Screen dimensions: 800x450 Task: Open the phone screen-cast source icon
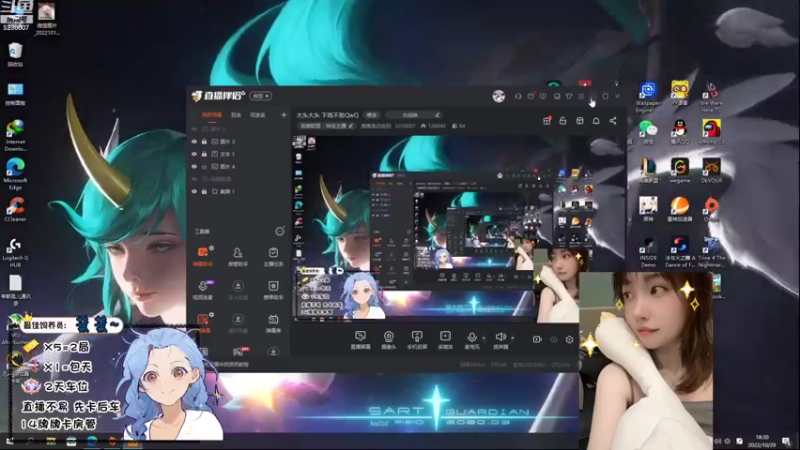(417, 339)
